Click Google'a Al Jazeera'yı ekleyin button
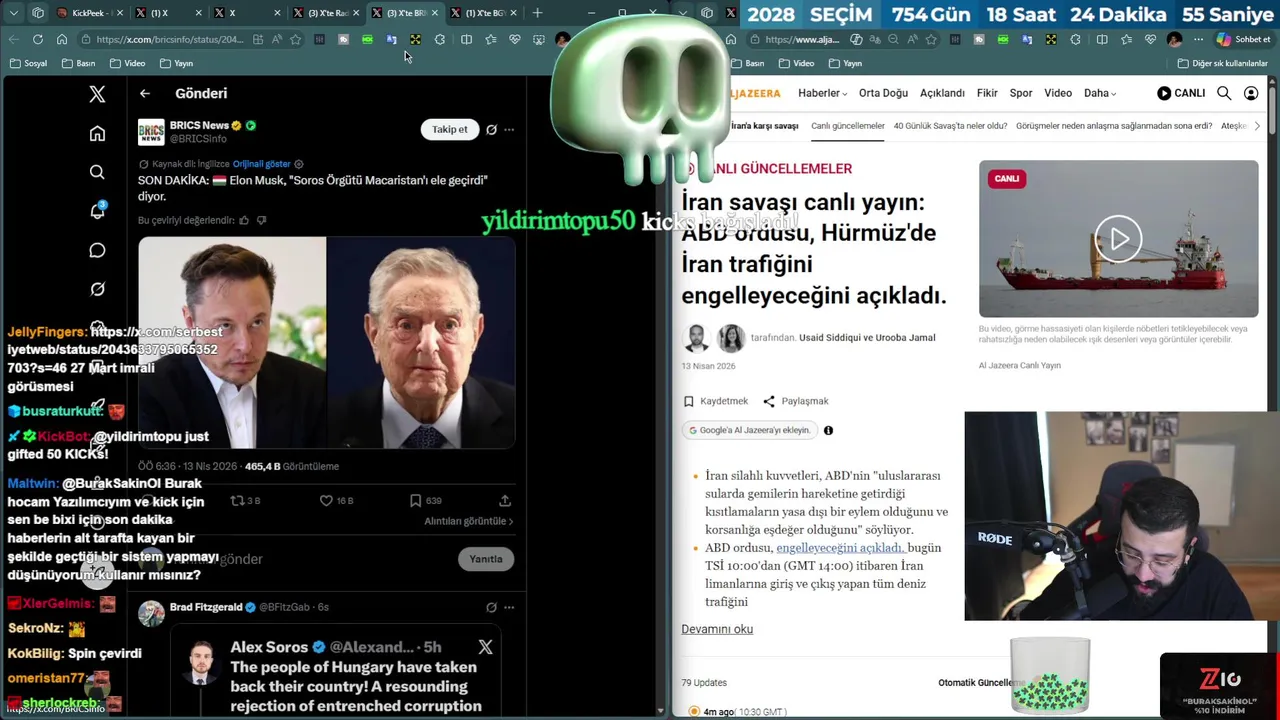The image size is (1280, 720). point(749,430)
